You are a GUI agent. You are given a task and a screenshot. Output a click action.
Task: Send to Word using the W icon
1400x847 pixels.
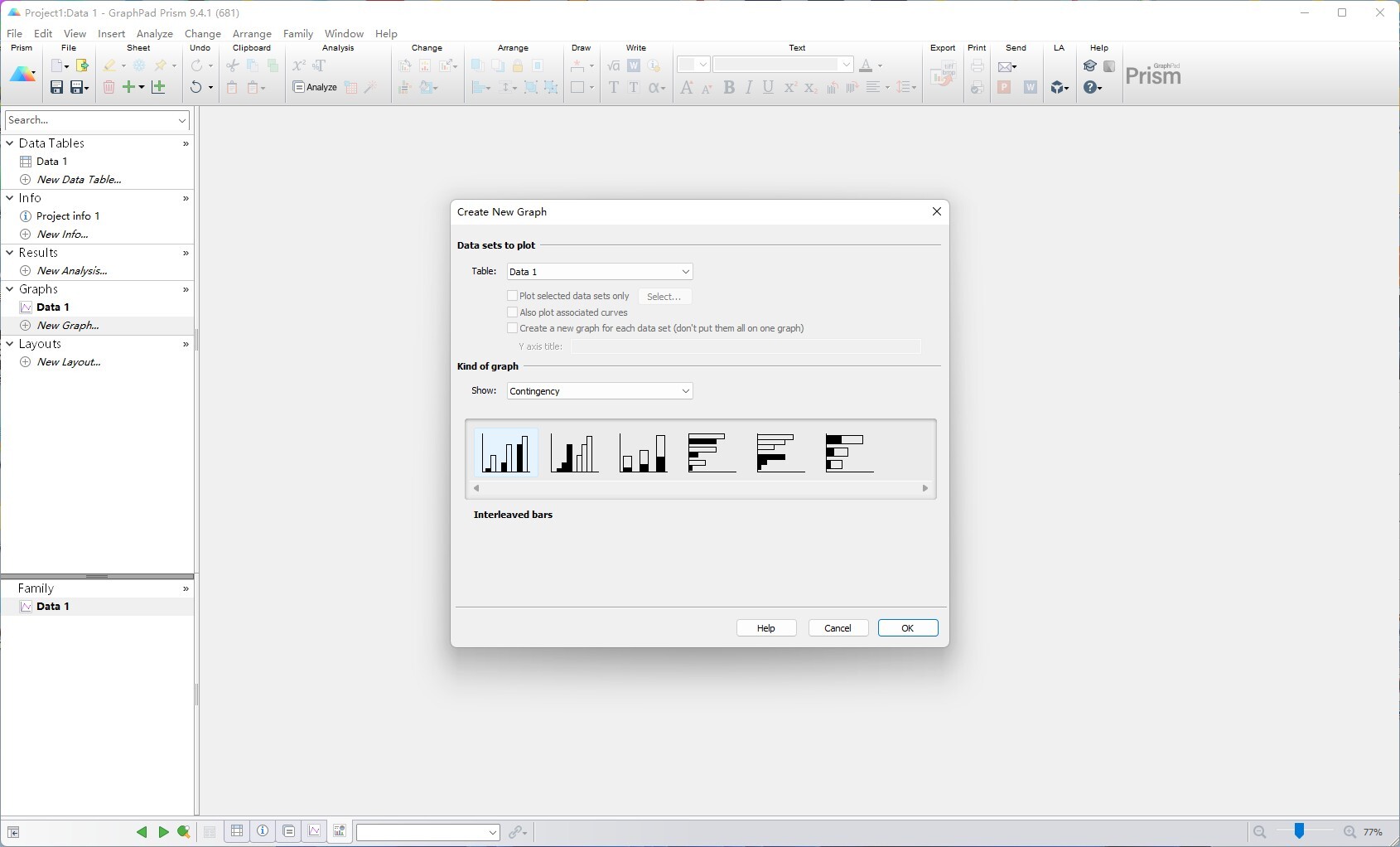[1030, 87]
